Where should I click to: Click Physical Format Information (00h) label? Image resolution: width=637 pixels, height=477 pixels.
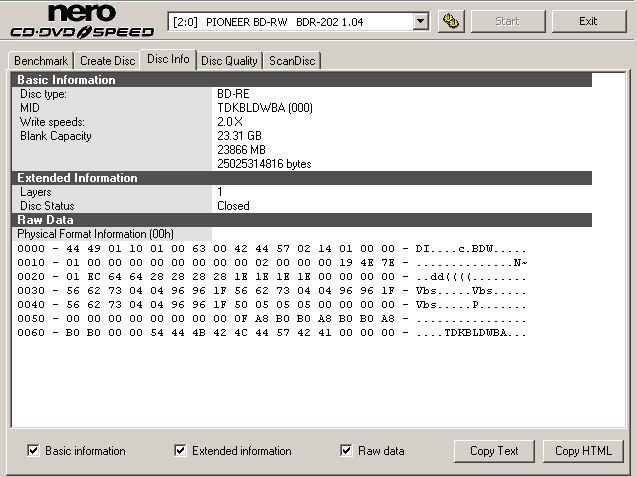tap(95, 234)
